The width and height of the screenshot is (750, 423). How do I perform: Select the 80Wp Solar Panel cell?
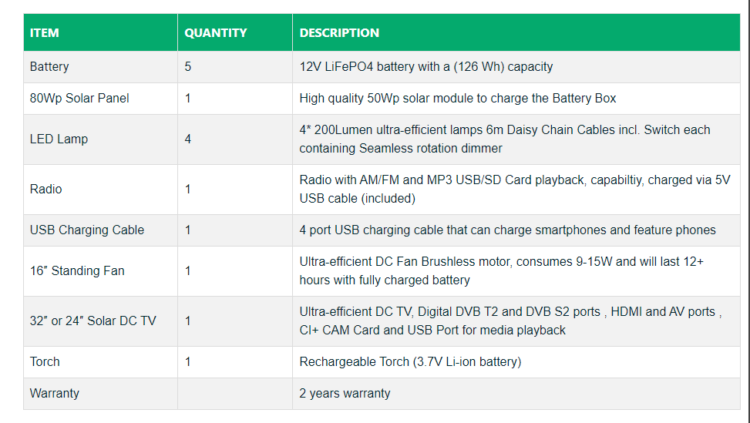point(80,99)
